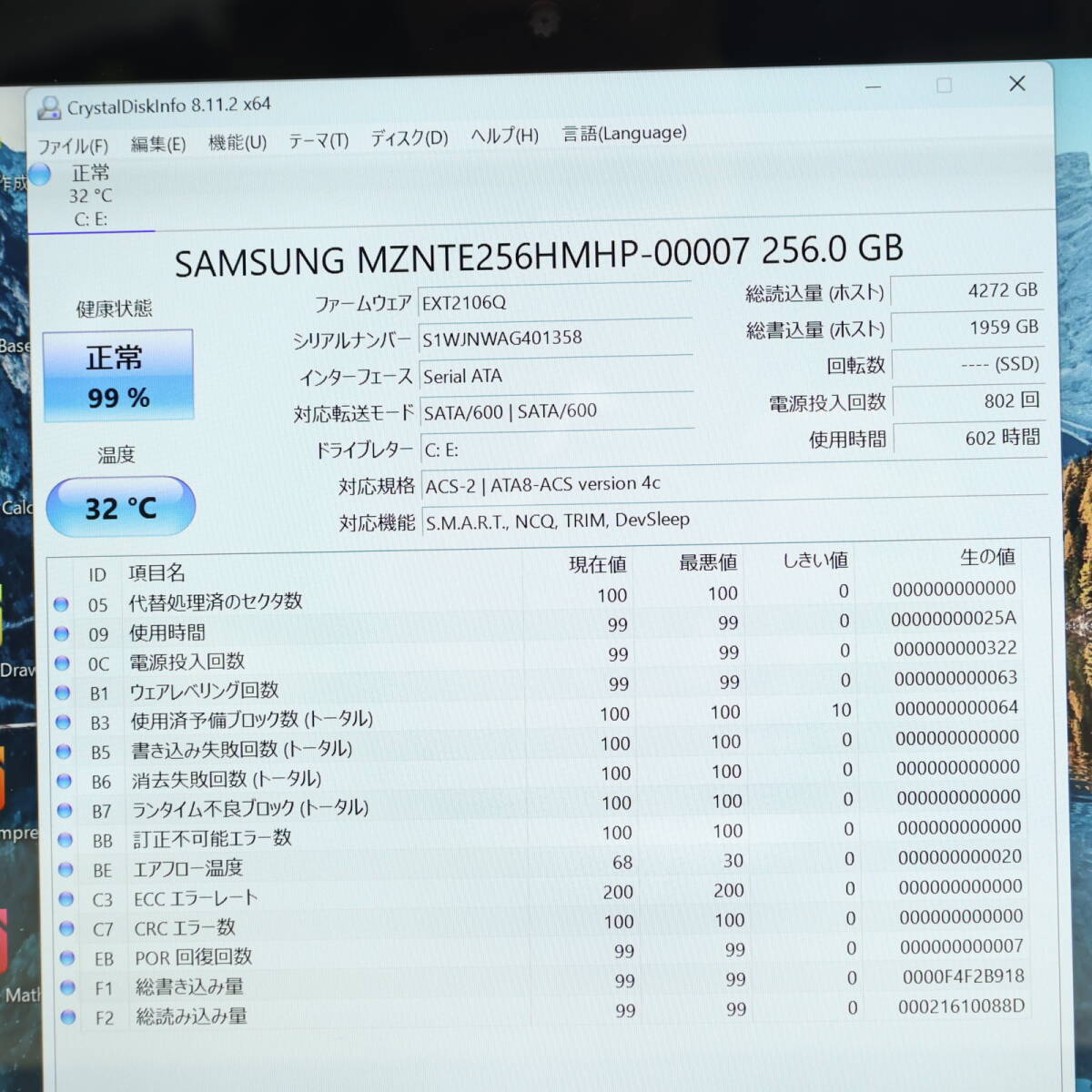Click status dot for ID B7 ランタイム不良ブロック
This screenshot has height=1092, width=1092.
pos(65,810)
